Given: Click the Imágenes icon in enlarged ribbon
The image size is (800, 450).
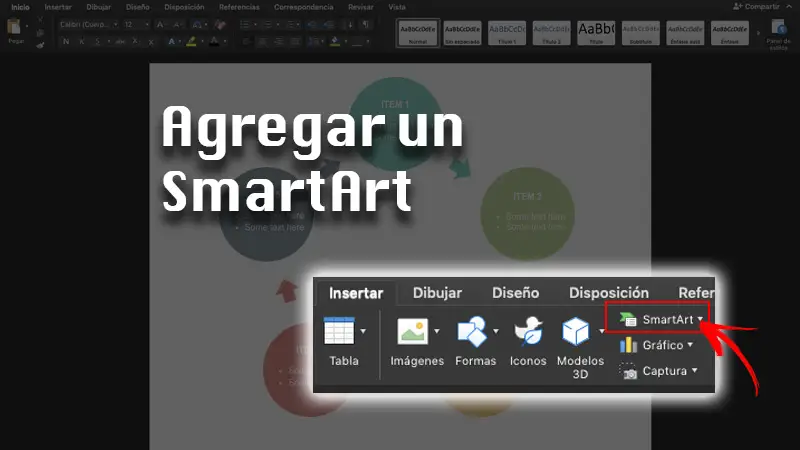Looking at the screenshot, I should (x=412, y=331).
